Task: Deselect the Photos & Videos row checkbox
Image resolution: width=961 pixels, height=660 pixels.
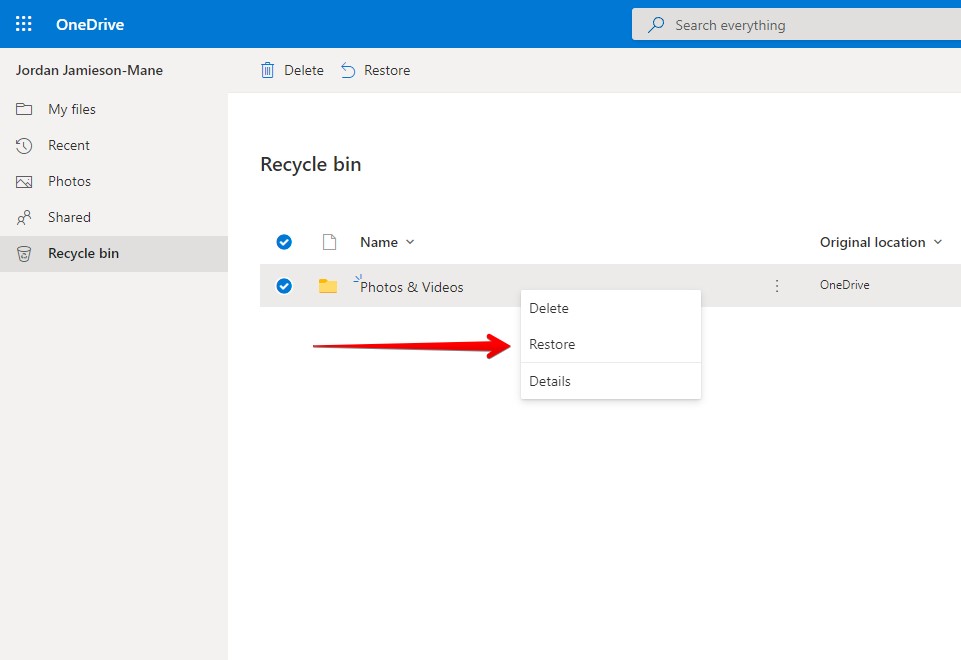Action: 284,285
